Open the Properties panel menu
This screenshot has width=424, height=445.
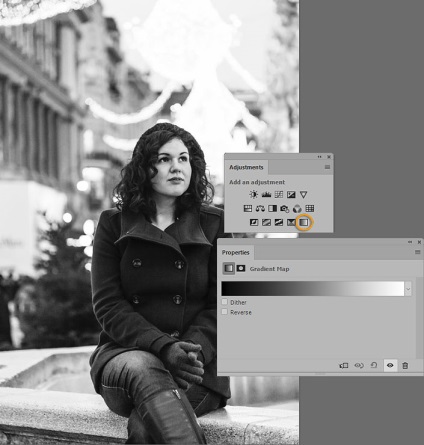tap(417, 252)
